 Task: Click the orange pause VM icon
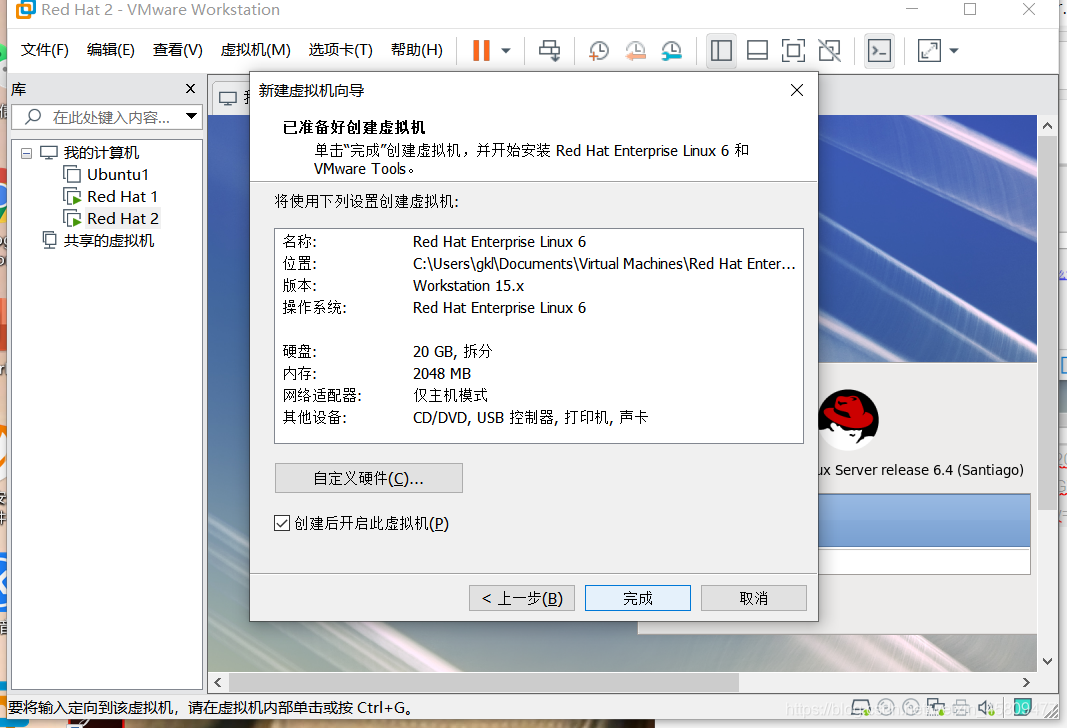pos(481,50)
